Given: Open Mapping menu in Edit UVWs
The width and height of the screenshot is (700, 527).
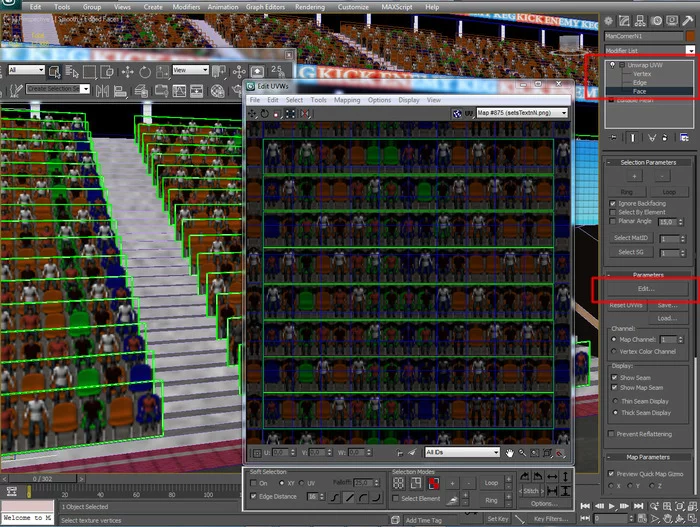Looking at the screenshot, I should [x=347, y=100].
